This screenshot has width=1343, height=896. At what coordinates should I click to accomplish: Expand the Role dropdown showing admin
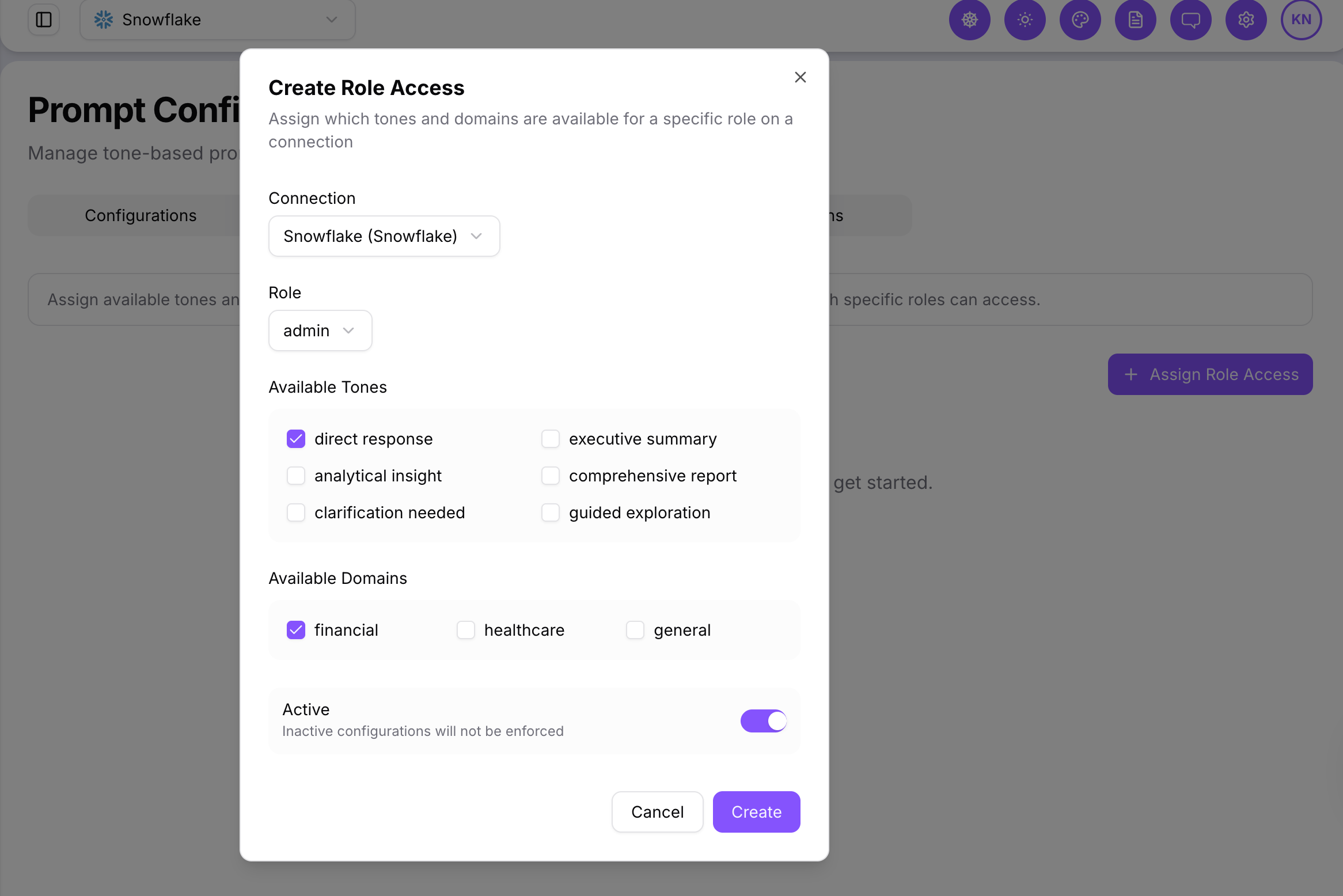pos(320,331)
